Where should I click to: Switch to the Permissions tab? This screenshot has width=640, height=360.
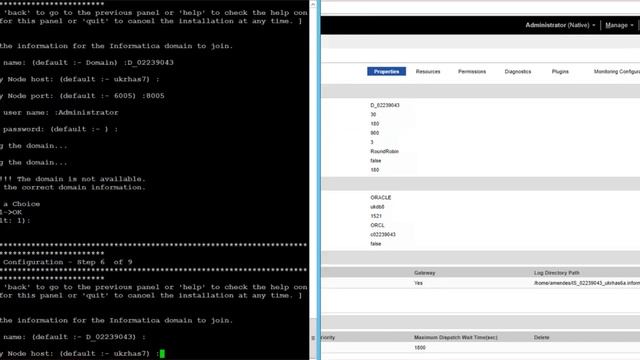tap(472, 71)
